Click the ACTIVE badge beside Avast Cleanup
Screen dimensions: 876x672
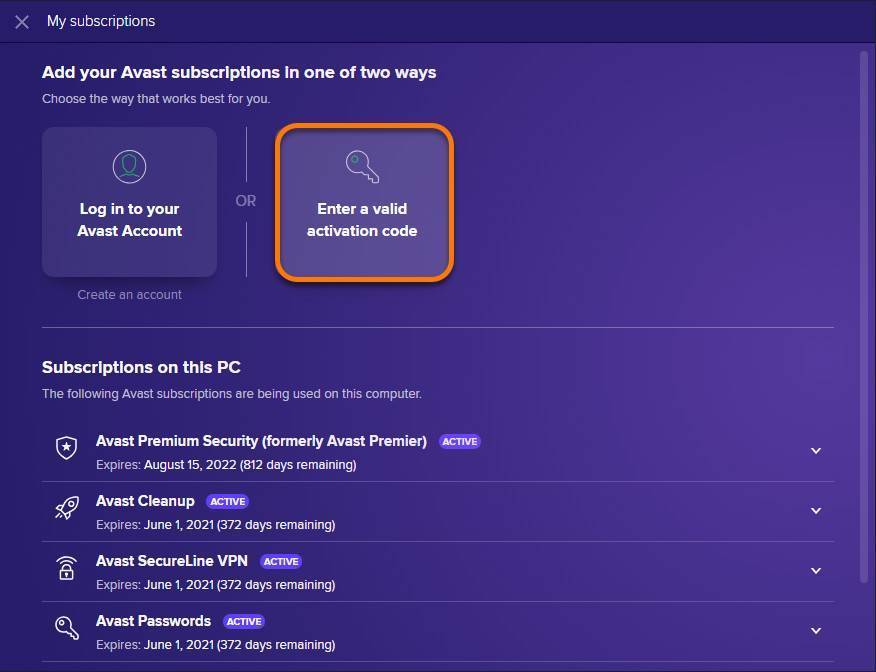(228, 502)
